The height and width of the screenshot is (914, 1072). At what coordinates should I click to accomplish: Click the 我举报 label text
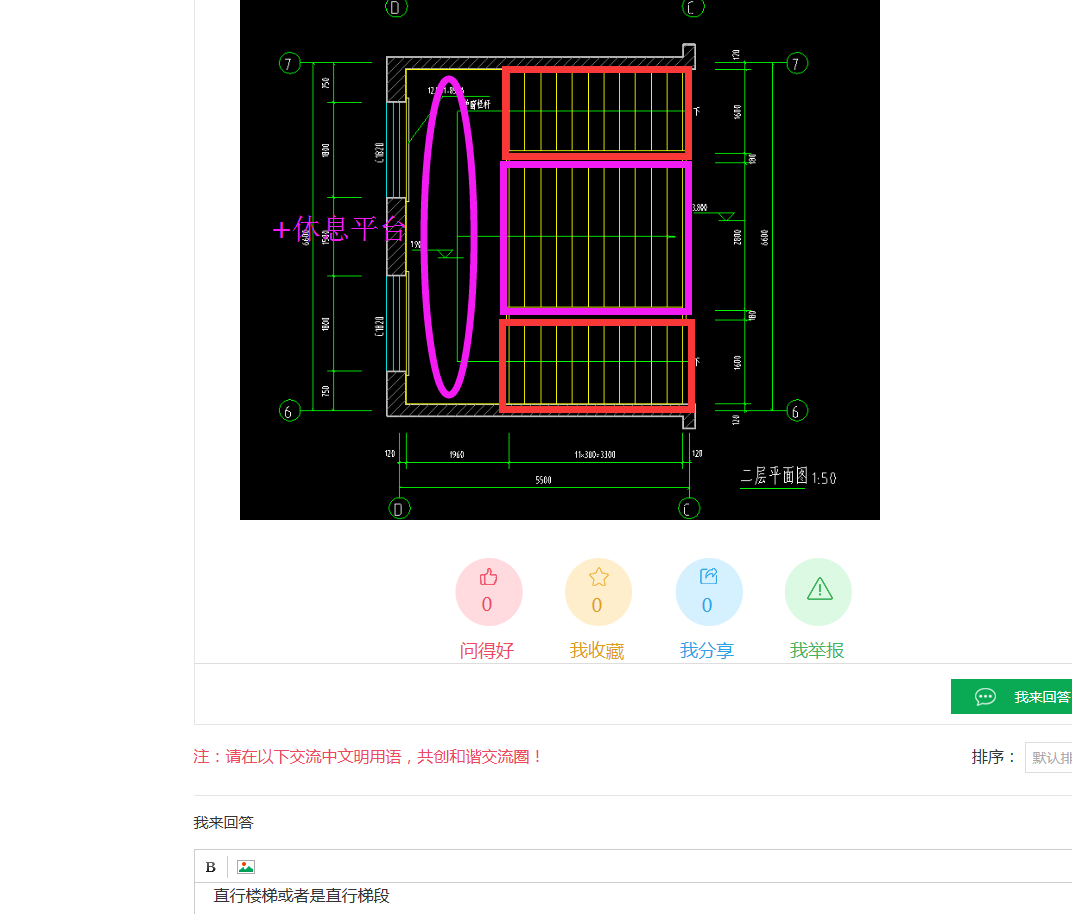pyautogui.click(x=817, y=651)
